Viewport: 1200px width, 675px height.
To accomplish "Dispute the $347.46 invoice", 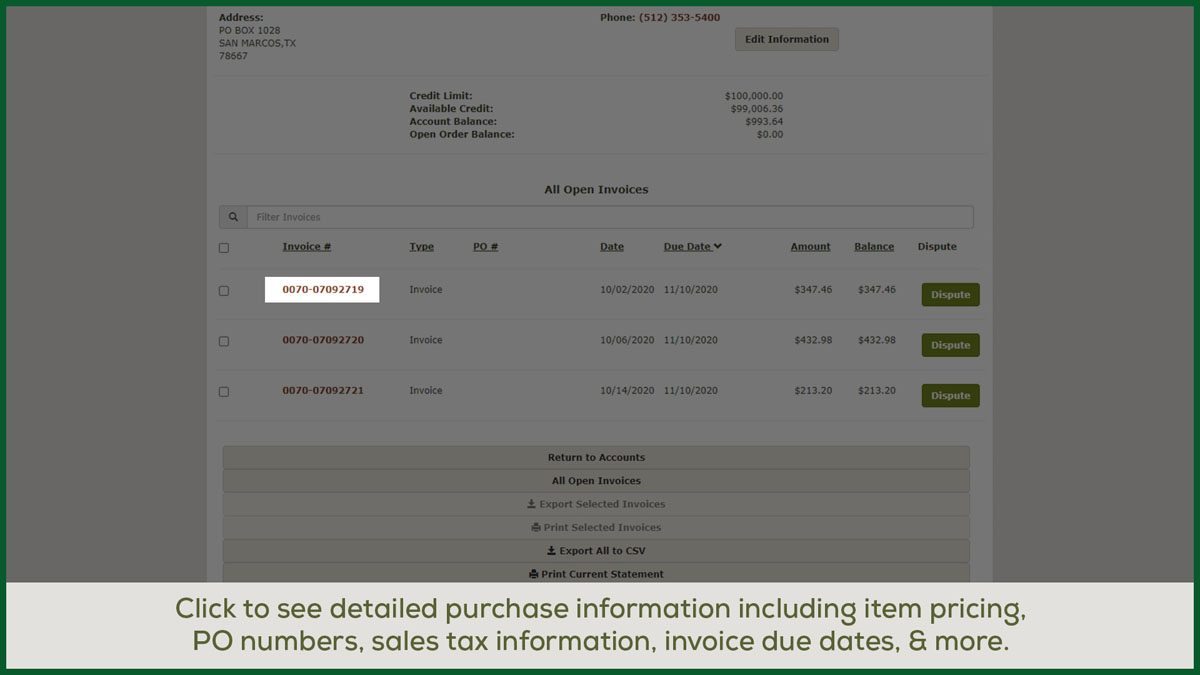I will point(950,295).
